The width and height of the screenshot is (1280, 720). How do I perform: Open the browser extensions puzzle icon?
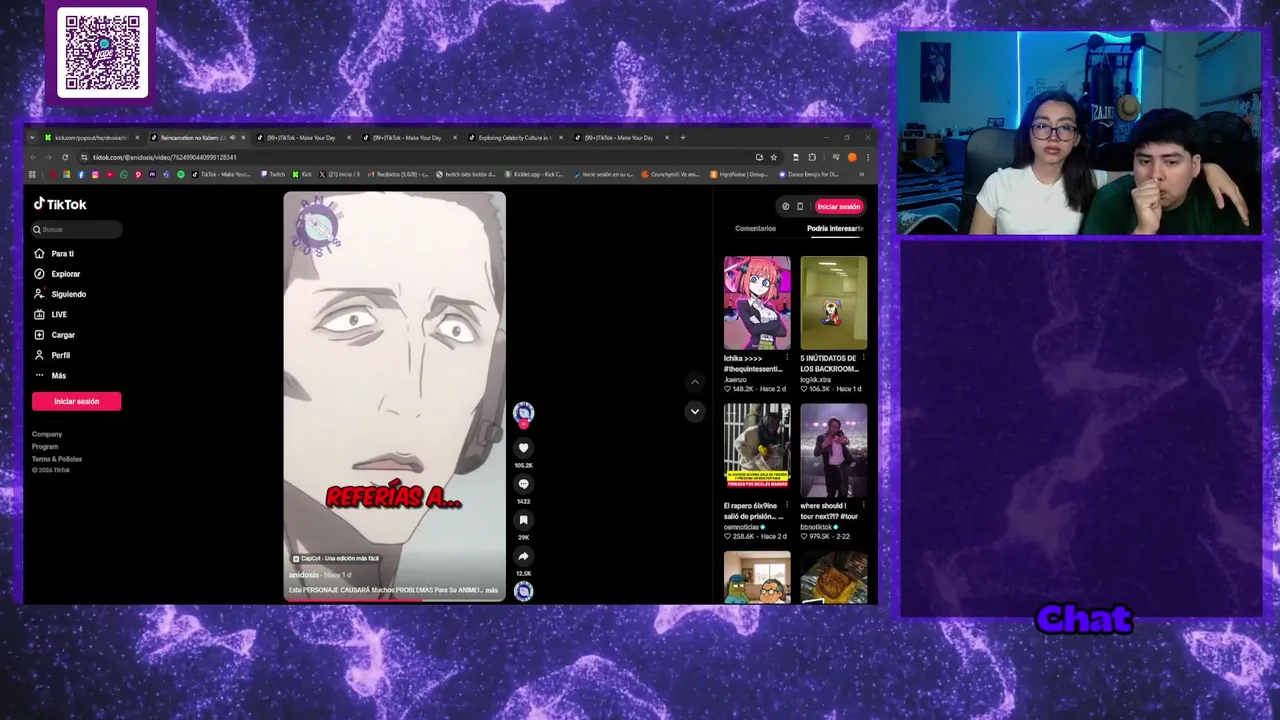tap(812, 157)
